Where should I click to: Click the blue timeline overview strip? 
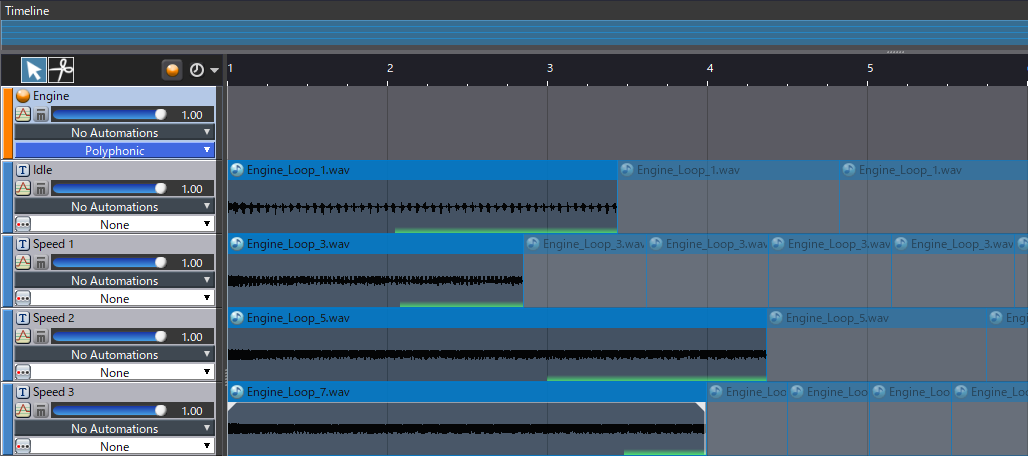click(514, 34)
